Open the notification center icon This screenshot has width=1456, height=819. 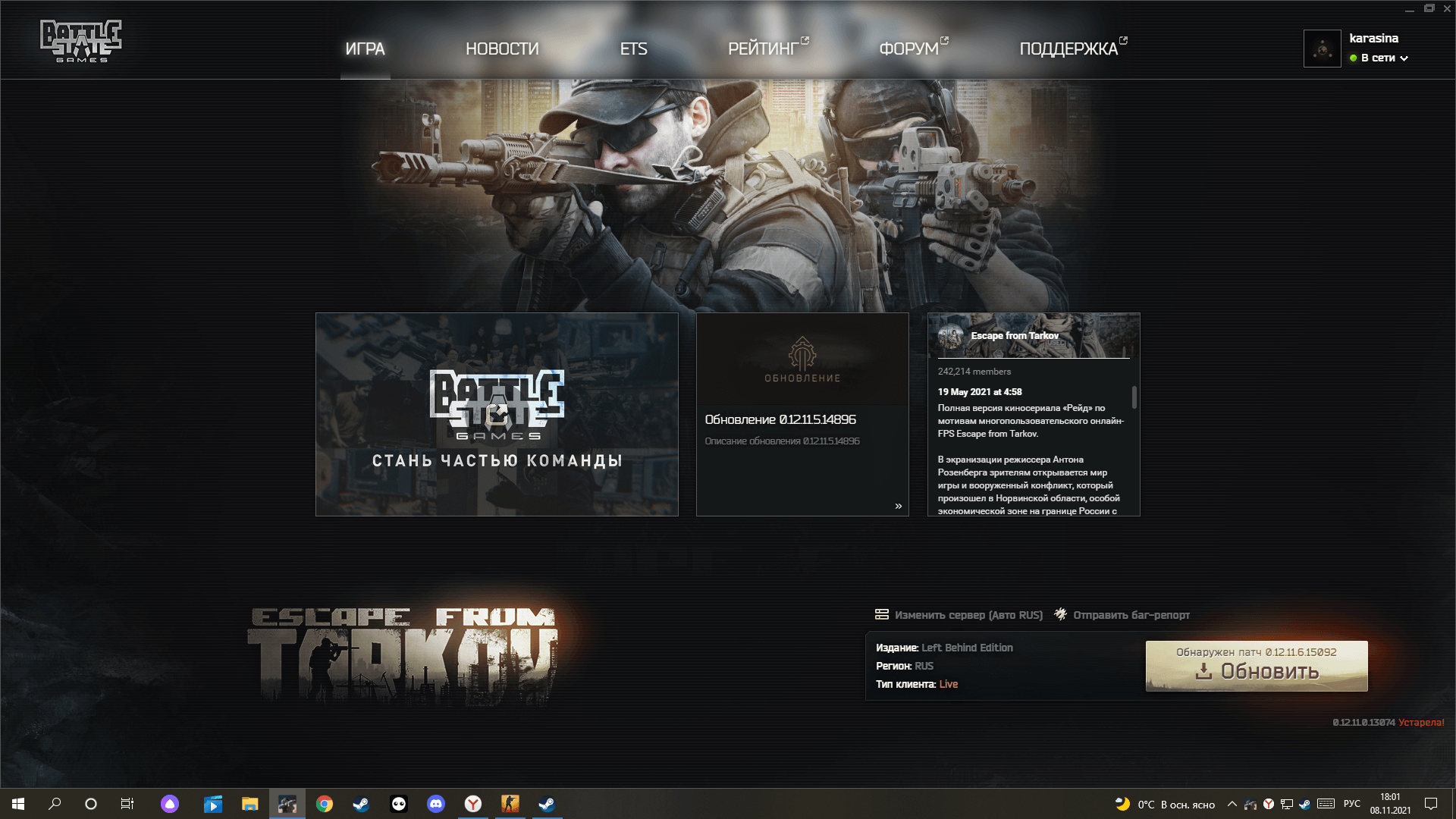pyautogui.click(x=1431, y=804)
